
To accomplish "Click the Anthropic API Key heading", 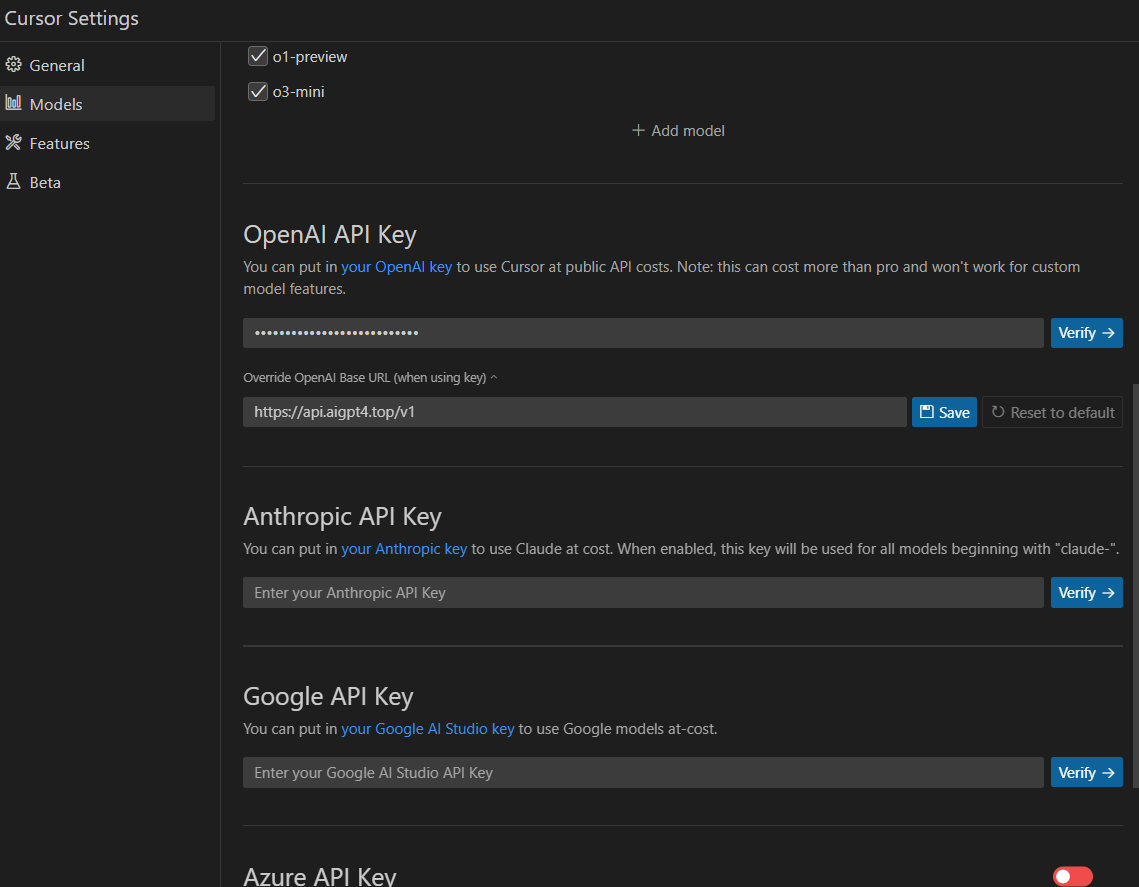I will pyautogui.click(x=342, y=517).
